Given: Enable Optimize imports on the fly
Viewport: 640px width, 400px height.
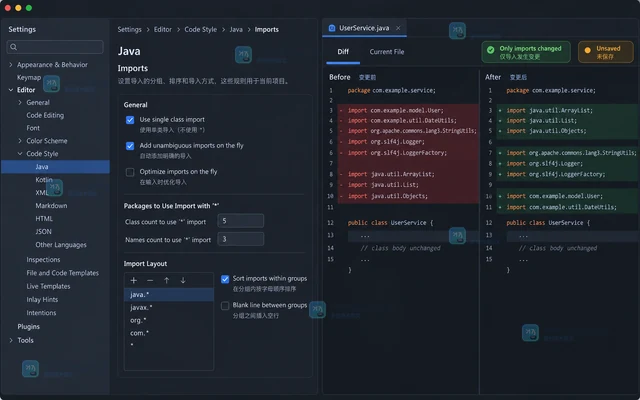Looking at the screenshot, I should (x=130, y=172).
